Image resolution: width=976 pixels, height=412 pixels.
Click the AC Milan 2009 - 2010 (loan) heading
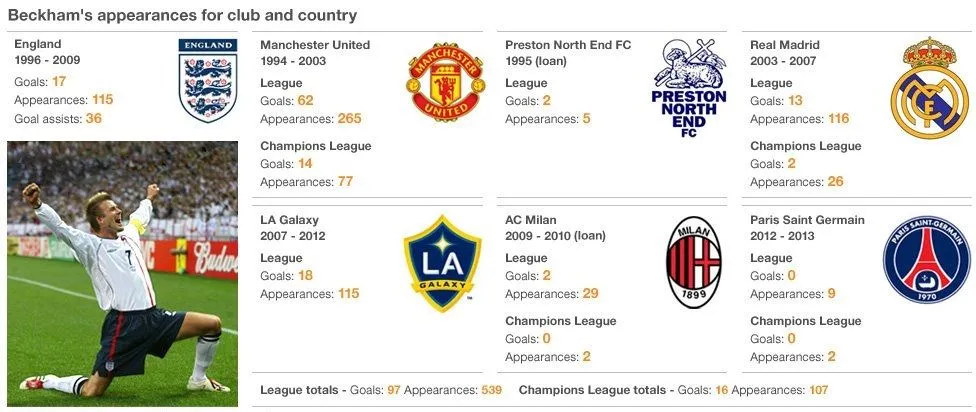[x=555, y=228]
